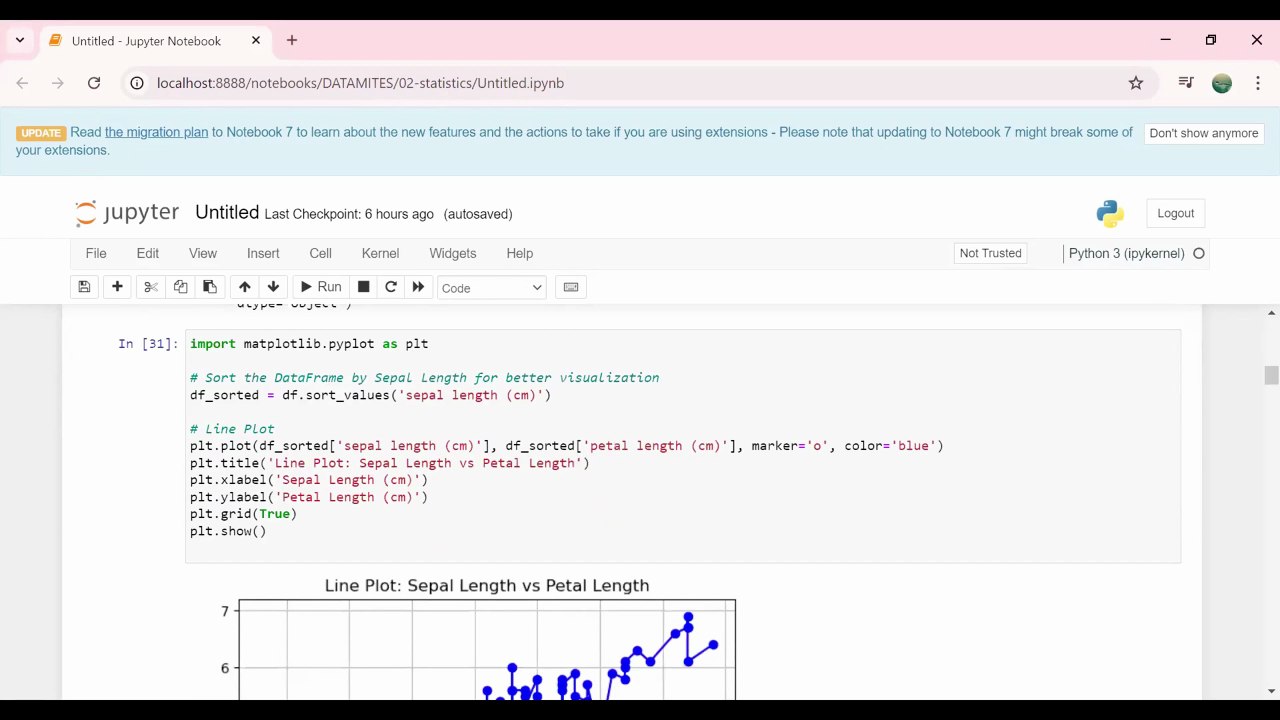1280x720 pixels.
Task: Click the In [31] cell prompt
Action: tap(148, 344)
